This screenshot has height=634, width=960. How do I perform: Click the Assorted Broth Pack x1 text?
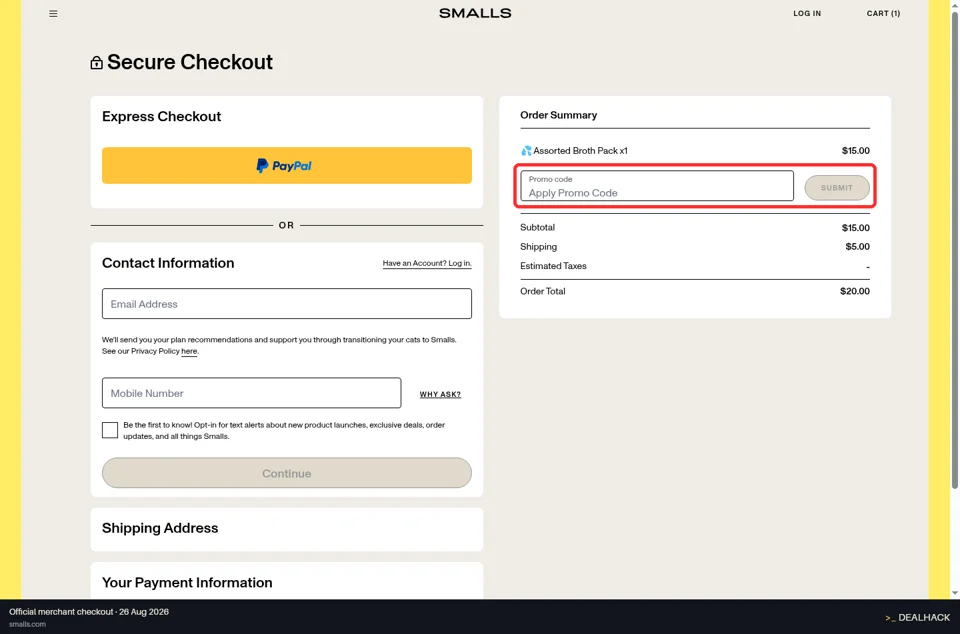click(580, 151)
